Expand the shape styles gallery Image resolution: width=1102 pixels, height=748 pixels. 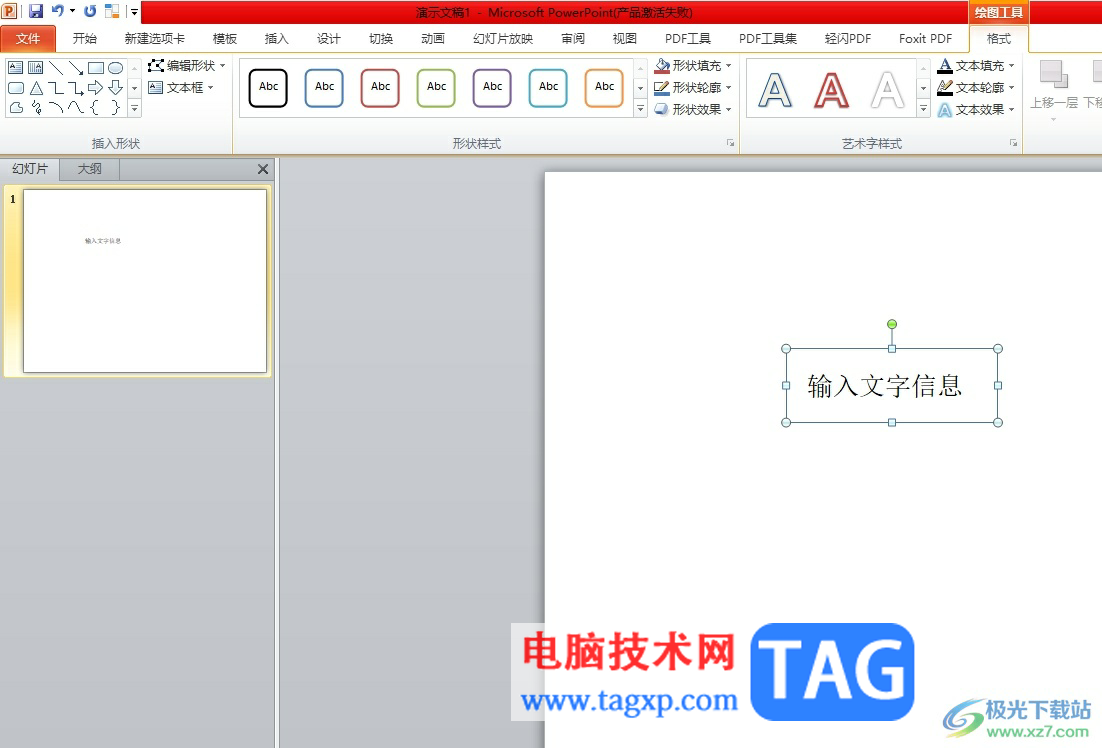tap(640, 108)
